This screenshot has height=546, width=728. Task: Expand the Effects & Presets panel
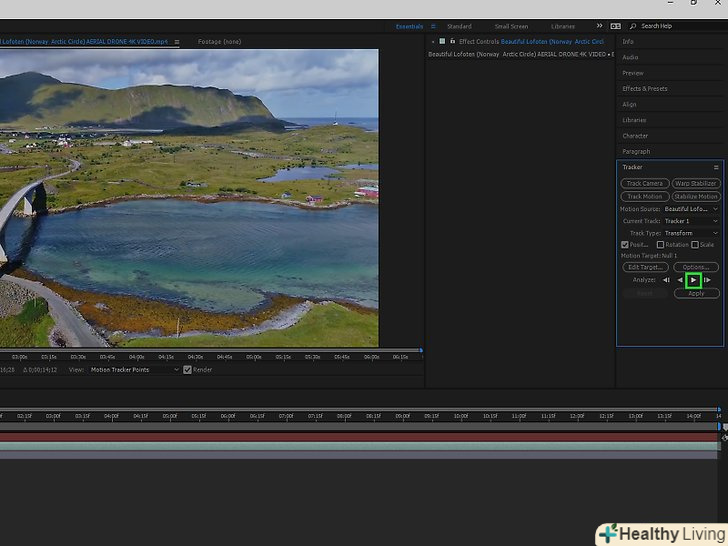coord(645,89)
